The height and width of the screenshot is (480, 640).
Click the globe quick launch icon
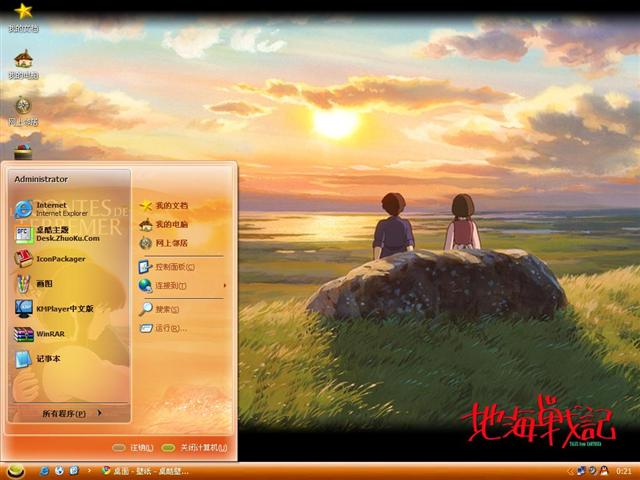(59, 471)
